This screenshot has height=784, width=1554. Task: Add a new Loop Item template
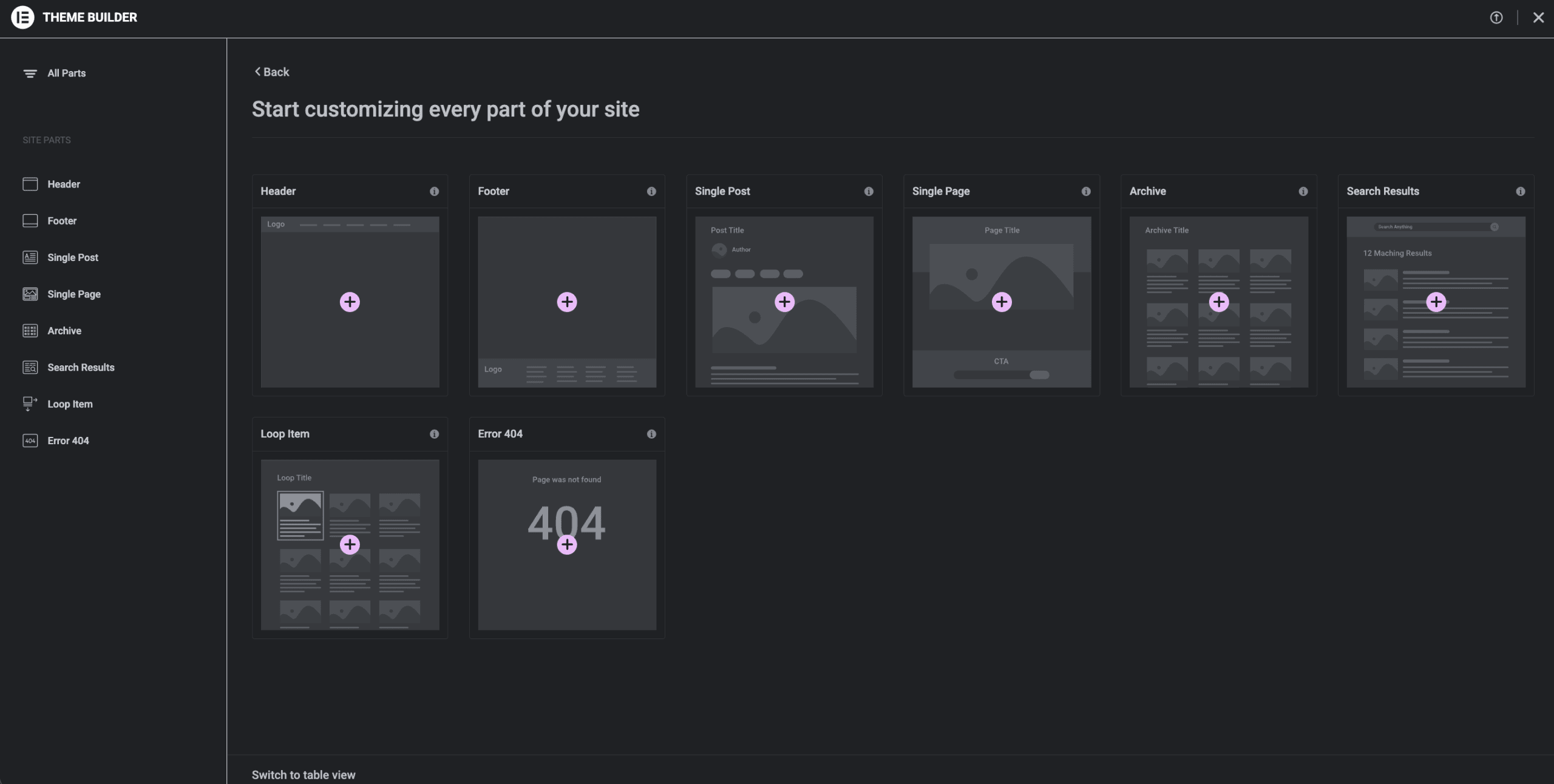[350, 545]
